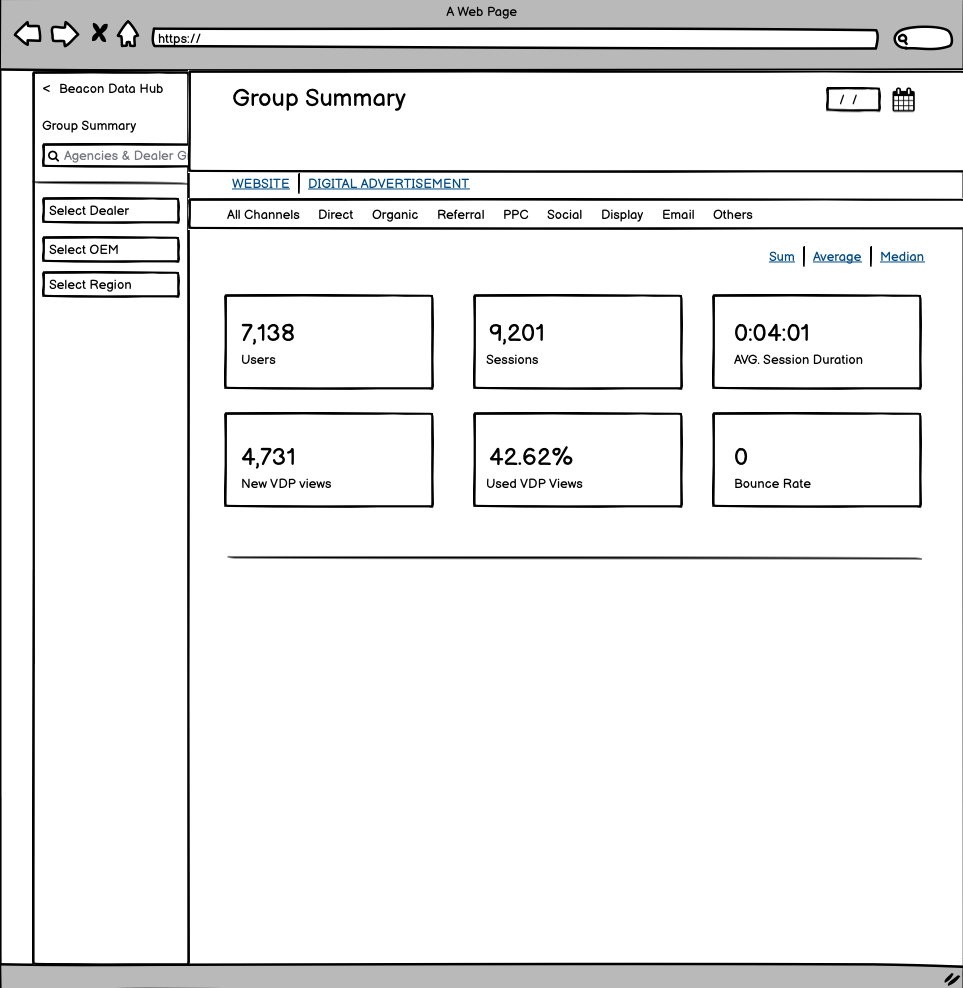Select the PPC channel
Viewport: 963px width, 988px height.
point(516,215)
